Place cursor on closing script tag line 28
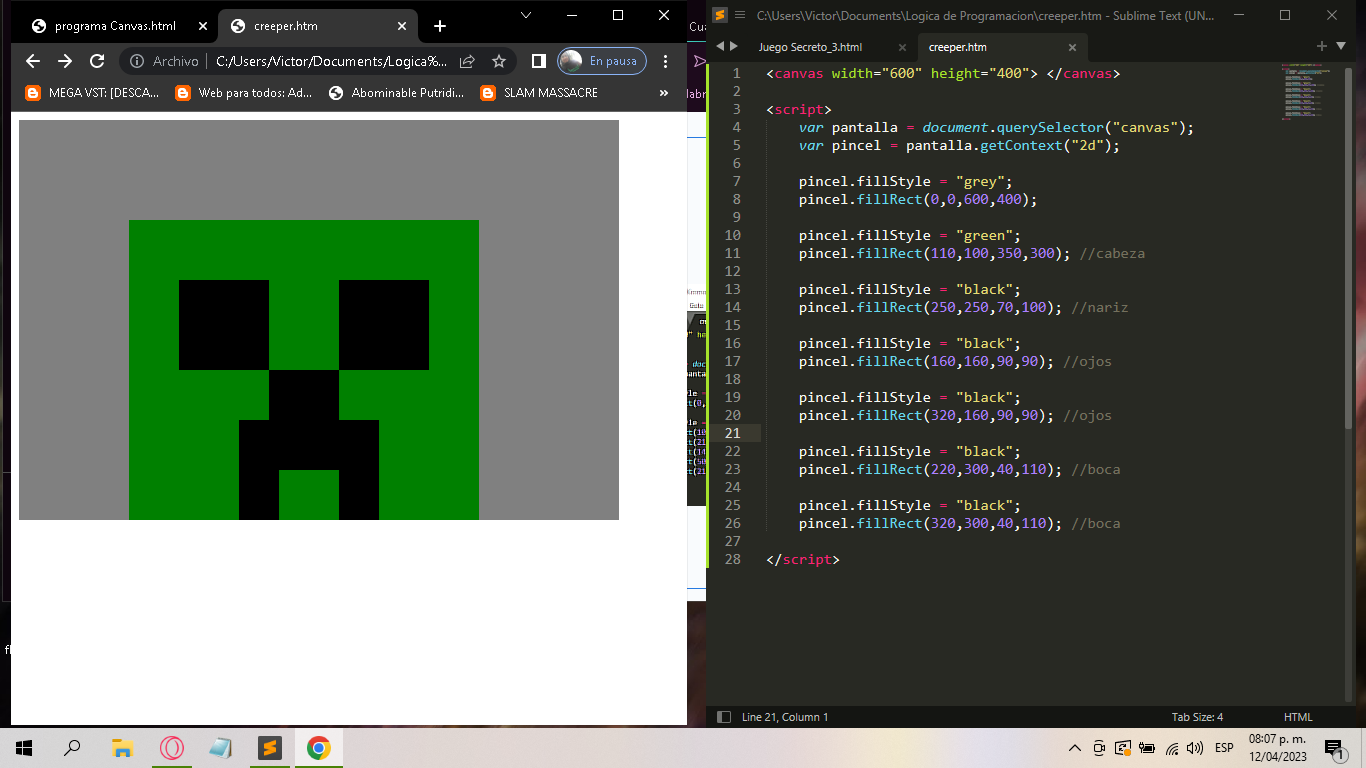Screen dimensions: 1366x768 pos(803,560)
